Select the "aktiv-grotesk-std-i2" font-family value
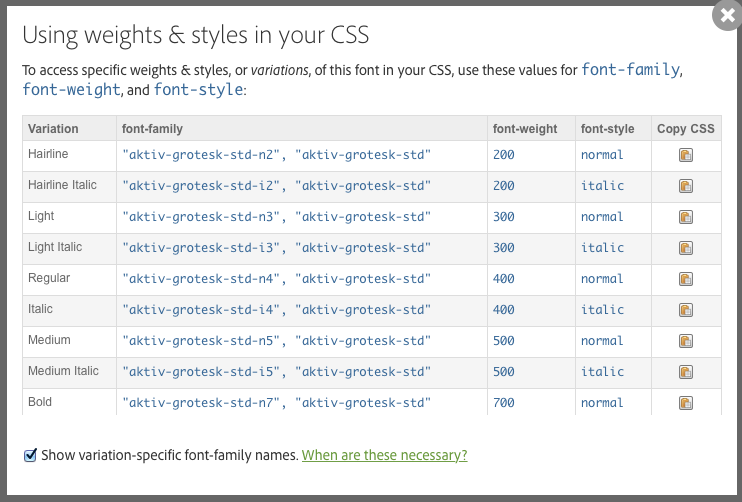 click(201, 186)
